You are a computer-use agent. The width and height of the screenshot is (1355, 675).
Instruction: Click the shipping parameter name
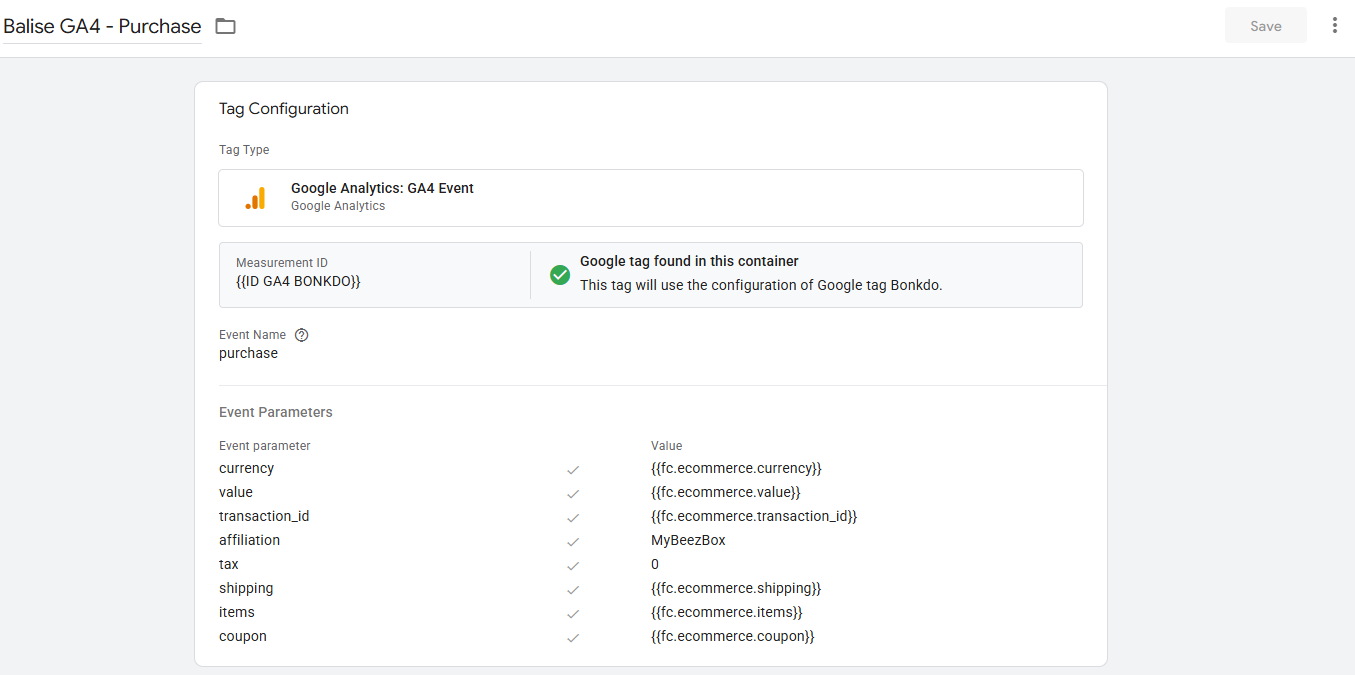tap(246, 588)
